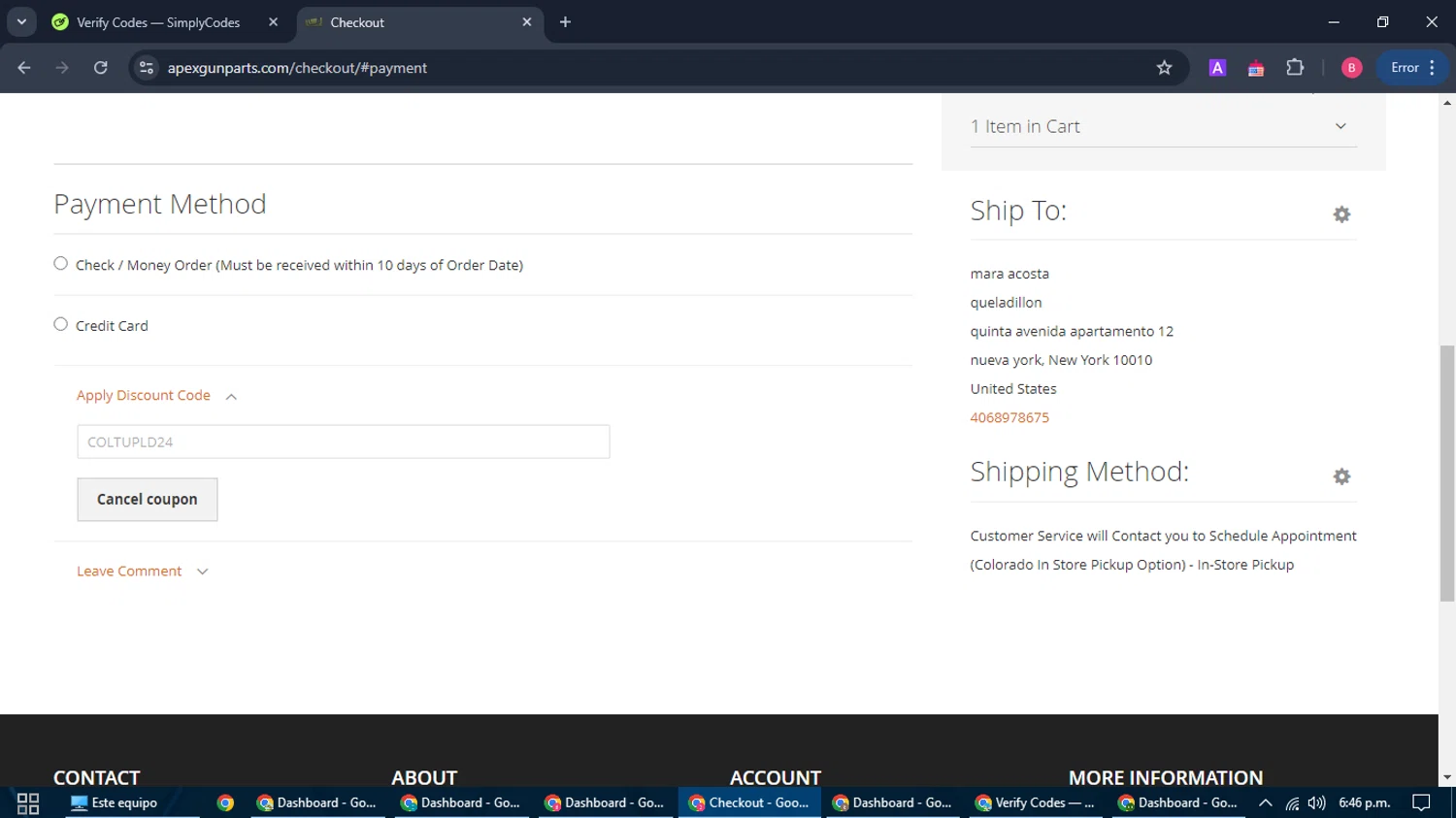The height and width of the screenshot is (818, 1456).
Task: Click the 6:46 p.m. taskbar clock
Action: [1365, 803]
